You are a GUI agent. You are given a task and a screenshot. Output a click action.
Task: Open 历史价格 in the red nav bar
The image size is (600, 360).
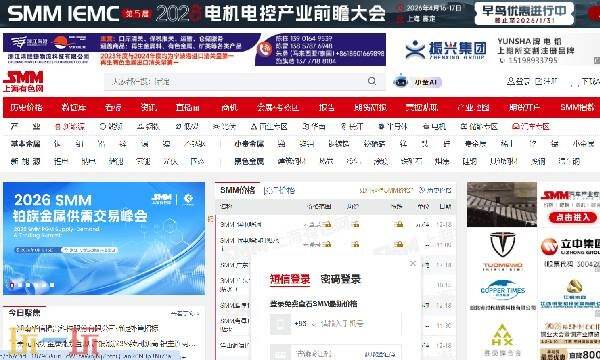click(x=26, y=108)
